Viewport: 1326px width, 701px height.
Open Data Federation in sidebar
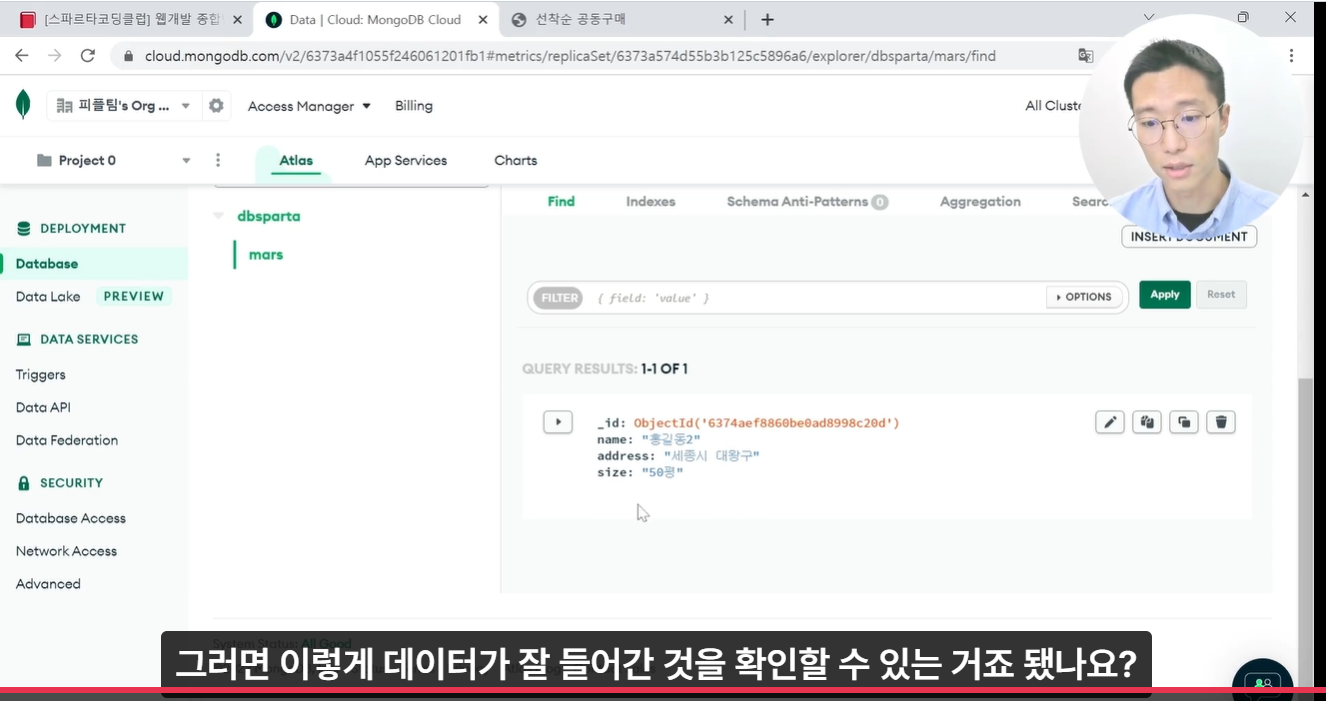click(67, 440)
